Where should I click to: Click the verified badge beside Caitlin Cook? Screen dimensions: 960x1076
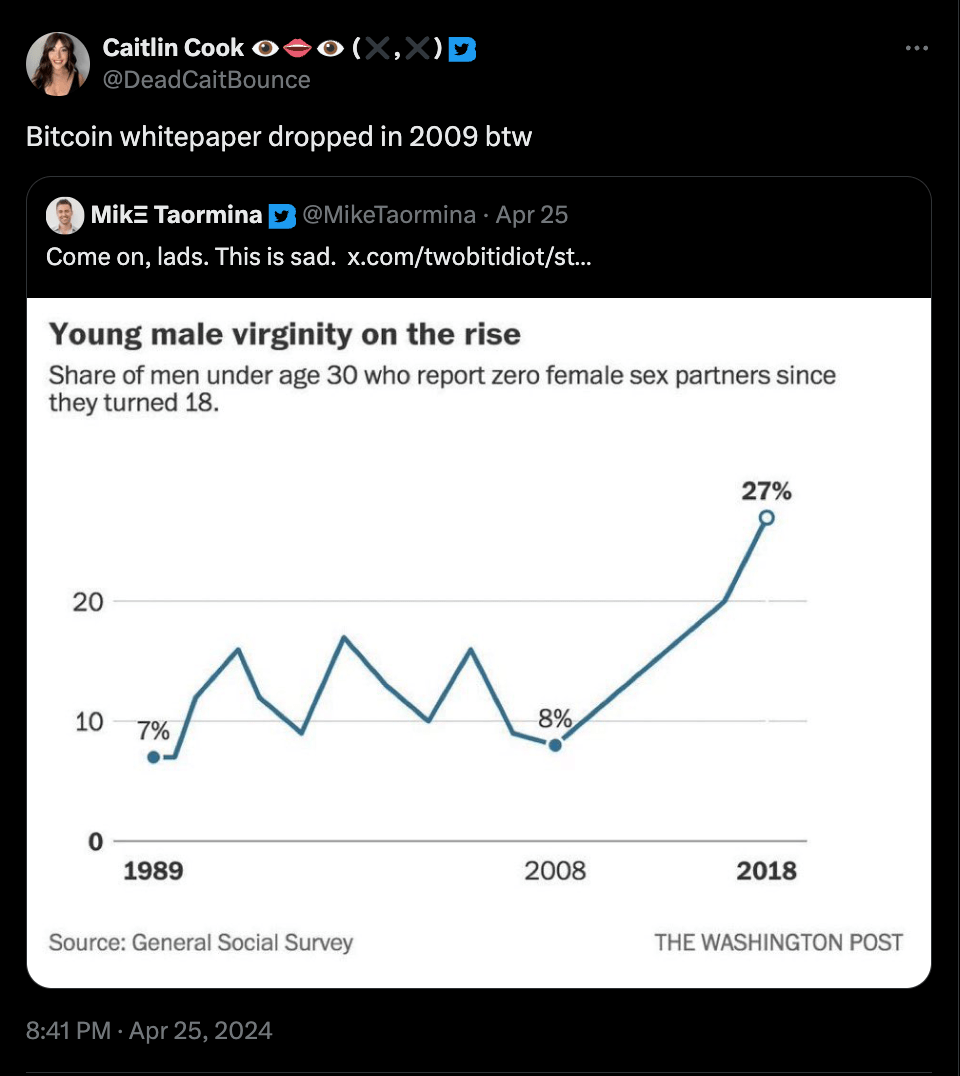click(x=463, y=48)
